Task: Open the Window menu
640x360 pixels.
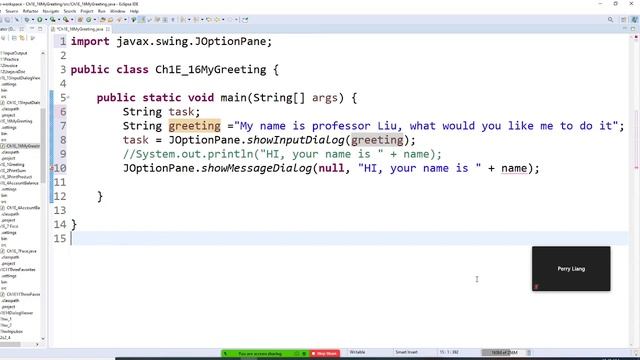Action: coord(118,11)
